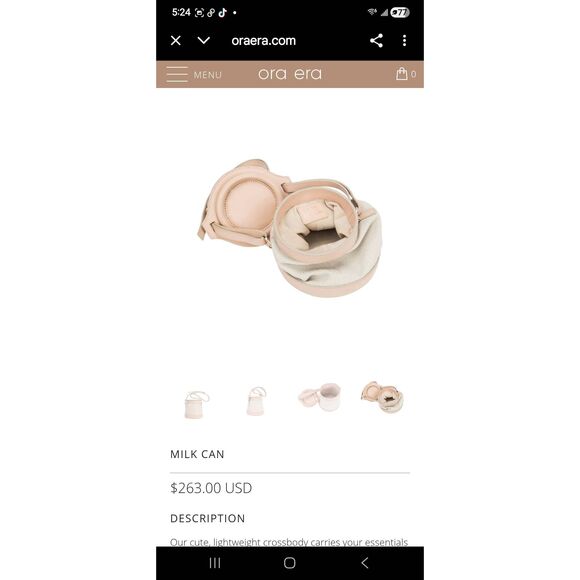The image size is (580, 580).
Task: Go to ora era logo homepage
Action: (290, 74)
